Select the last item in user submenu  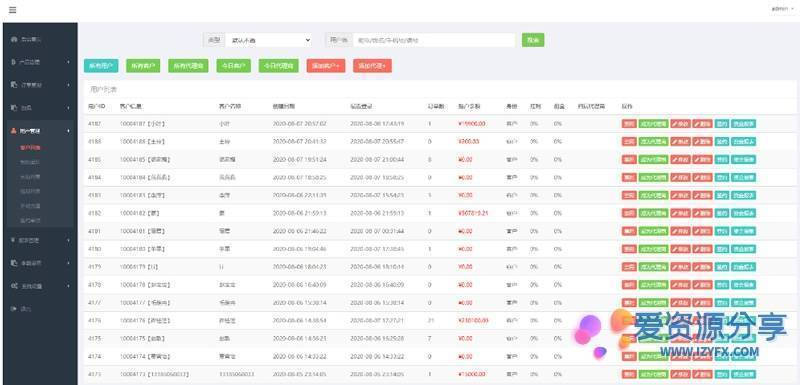30,220
